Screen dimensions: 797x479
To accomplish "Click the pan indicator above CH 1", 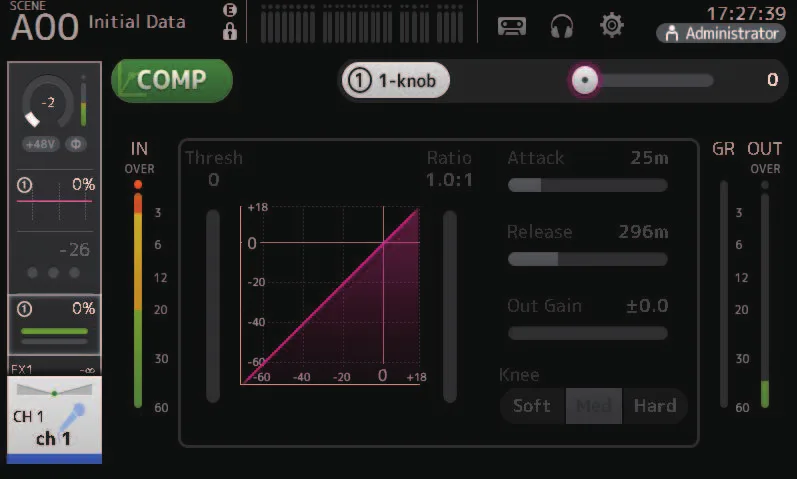I will (54, 391).
